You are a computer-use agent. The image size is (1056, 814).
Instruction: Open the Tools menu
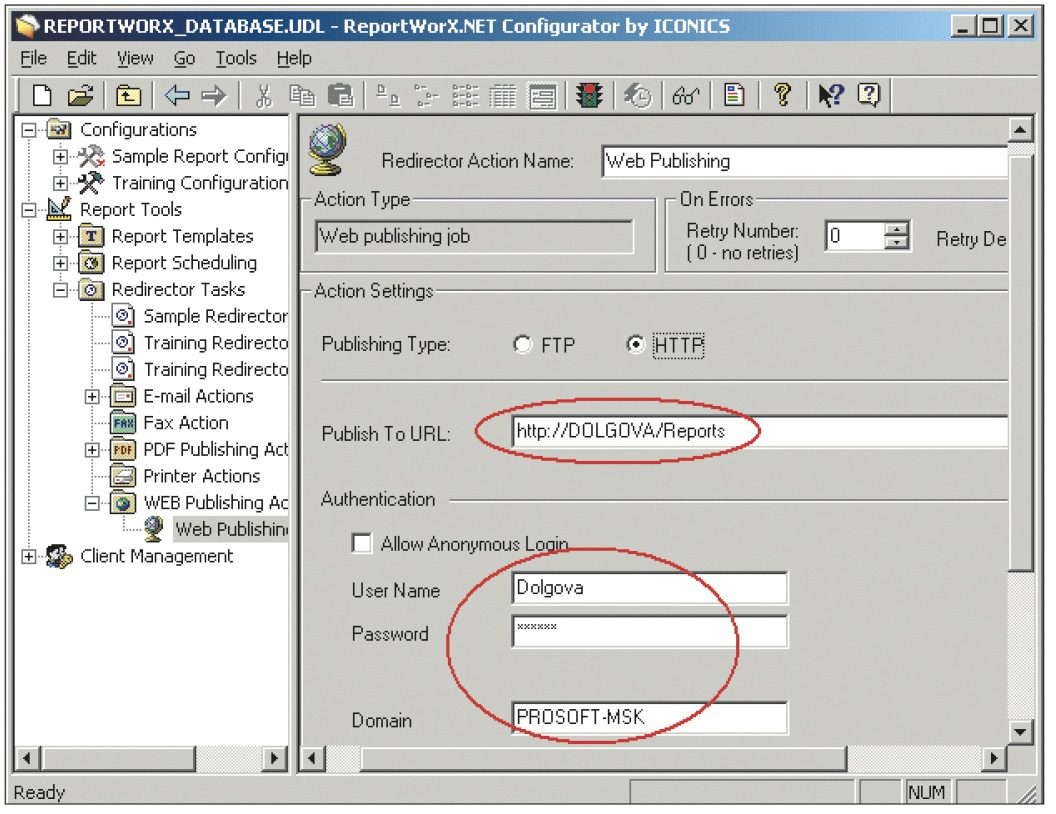236,59
